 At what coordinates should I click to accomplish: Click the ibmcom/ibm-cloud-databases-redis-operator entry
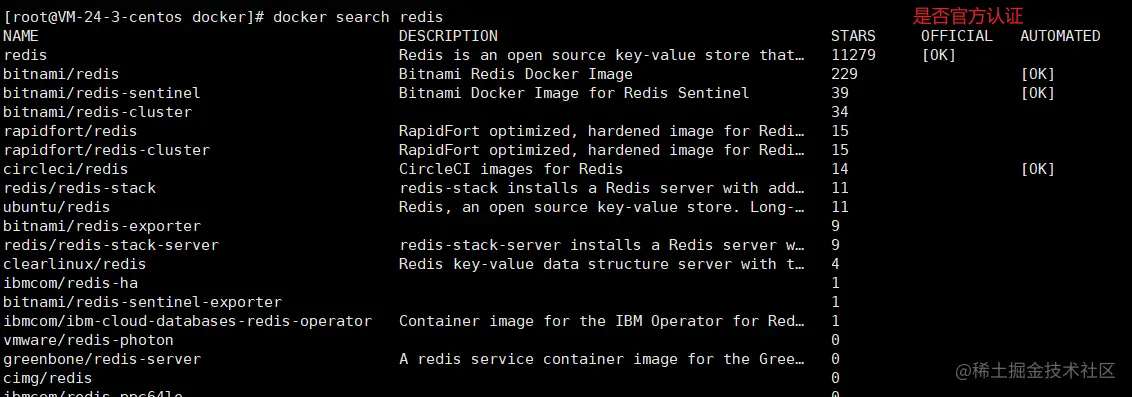pos(188,321)
